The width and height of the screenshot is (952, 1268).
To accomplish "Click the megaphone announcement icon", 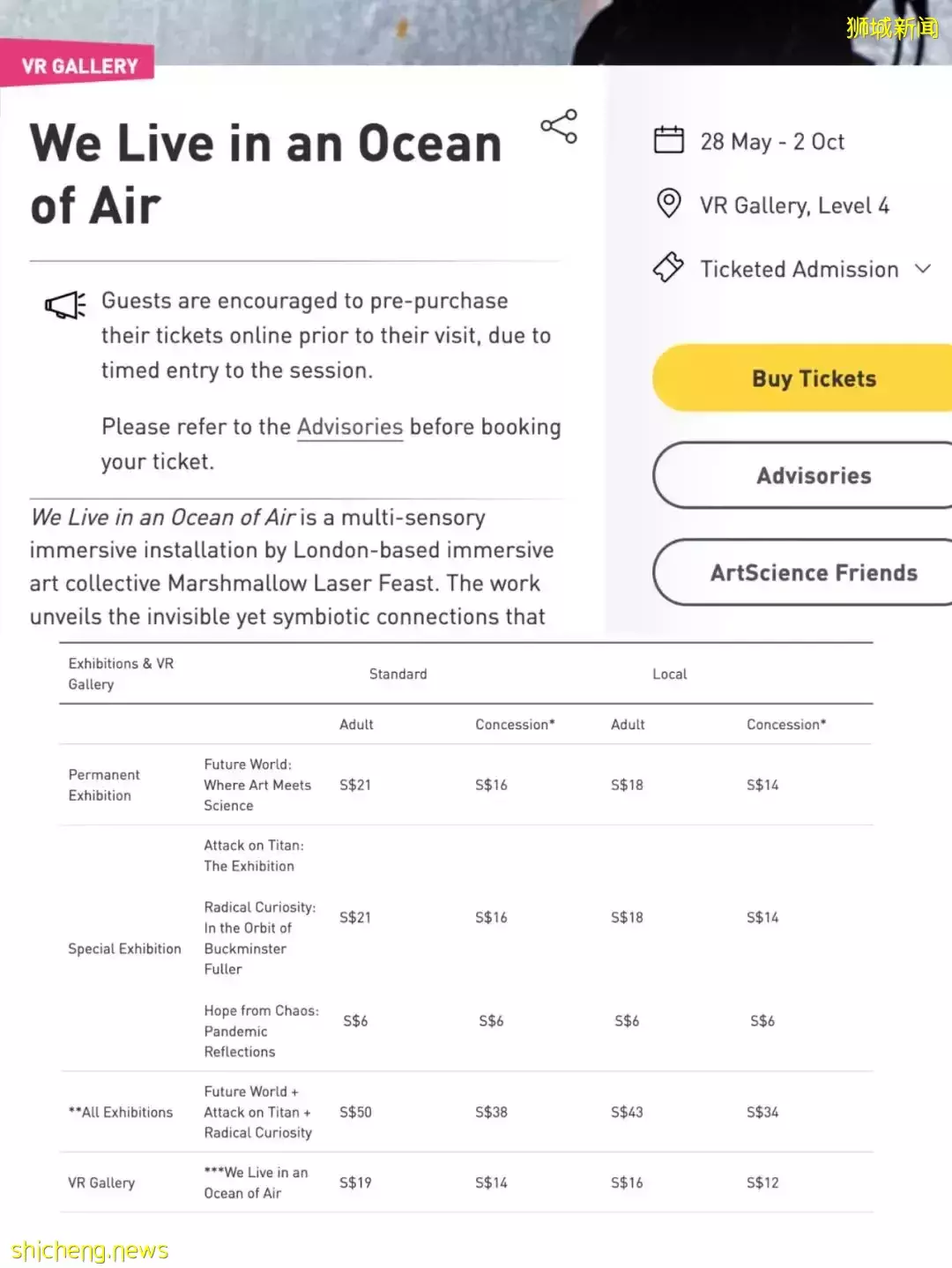I will 65,305.
